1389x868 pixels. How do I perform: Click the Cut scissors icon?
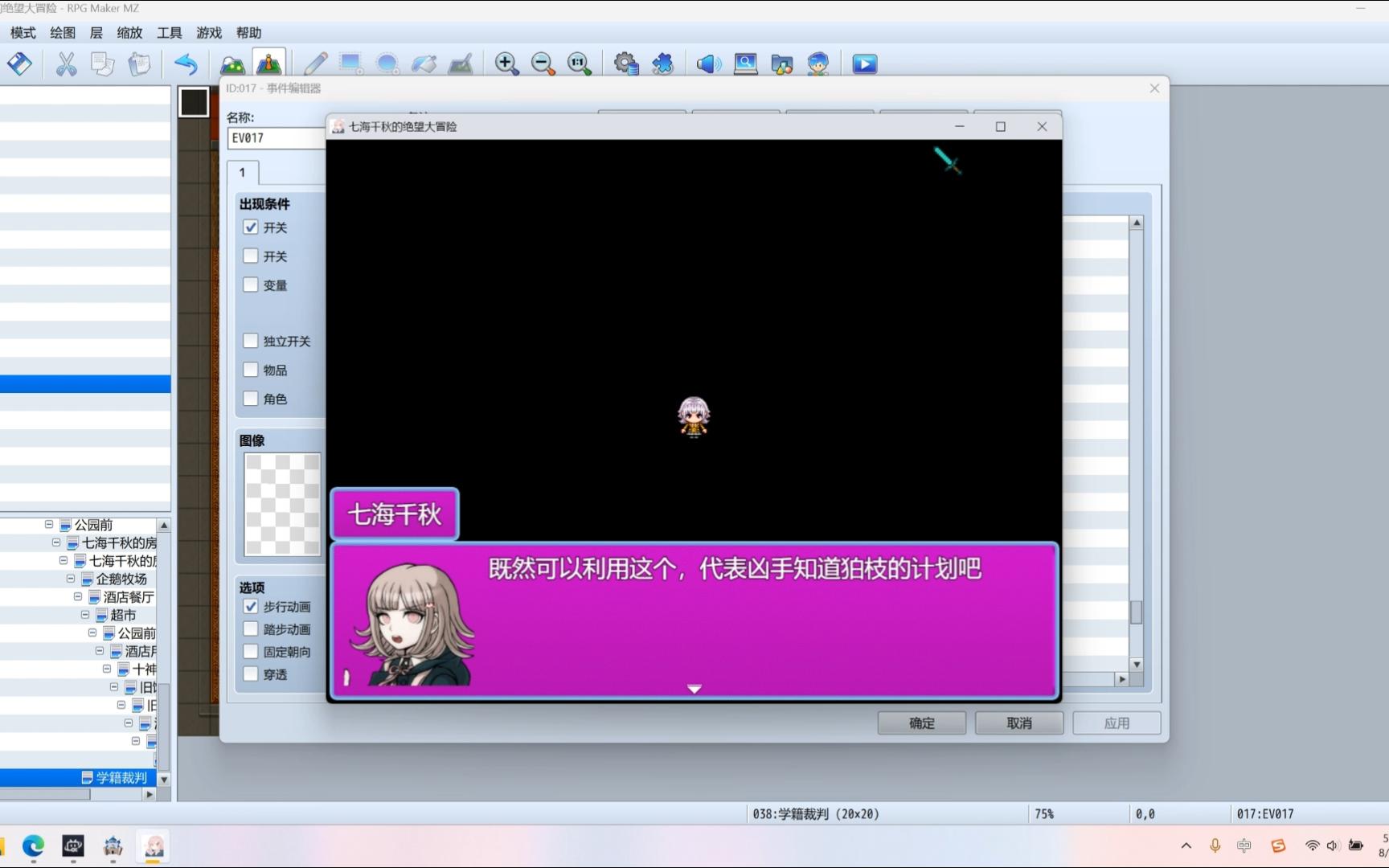(x=66, y=63)
